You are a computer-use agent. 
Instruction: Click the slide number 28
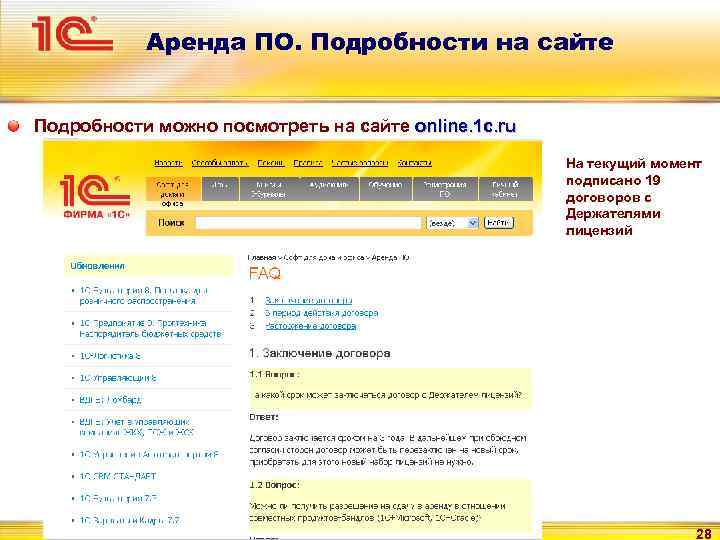click(703, 534)
